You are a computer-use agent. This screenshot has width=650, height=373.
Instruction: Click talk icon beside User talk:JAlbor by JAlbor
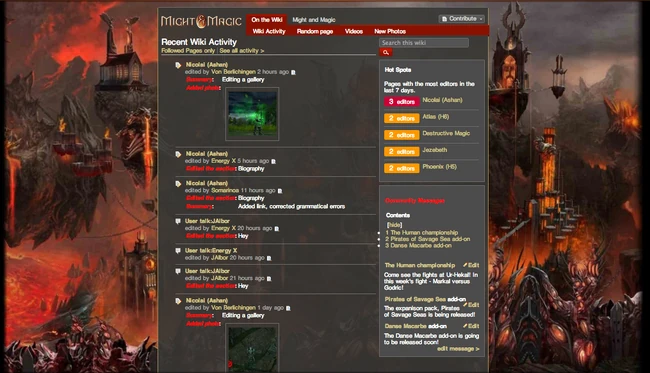(x=178, y=271)
